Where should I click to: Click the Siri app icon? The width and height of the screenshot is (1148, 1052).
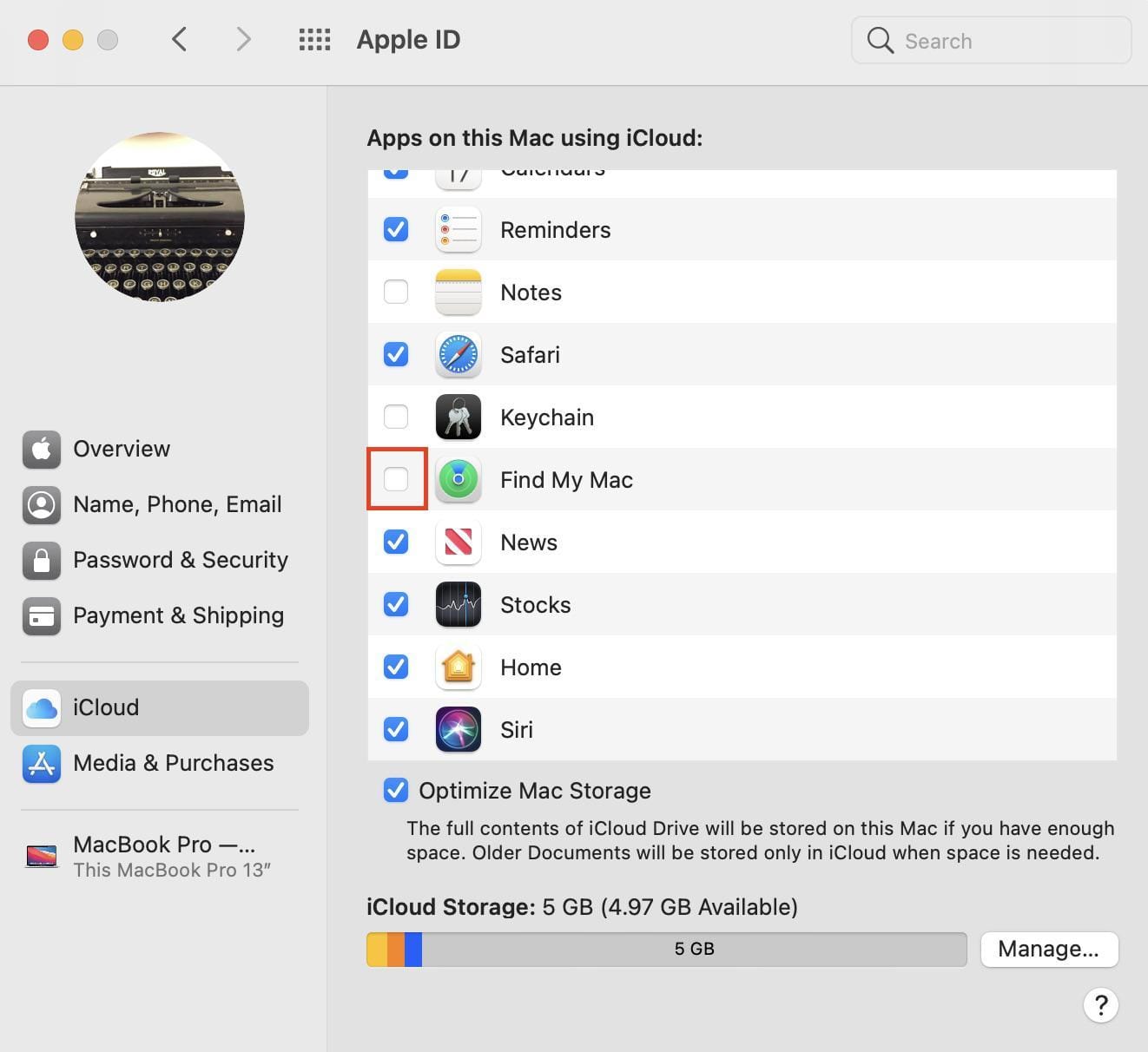click(x=459, y=730)
